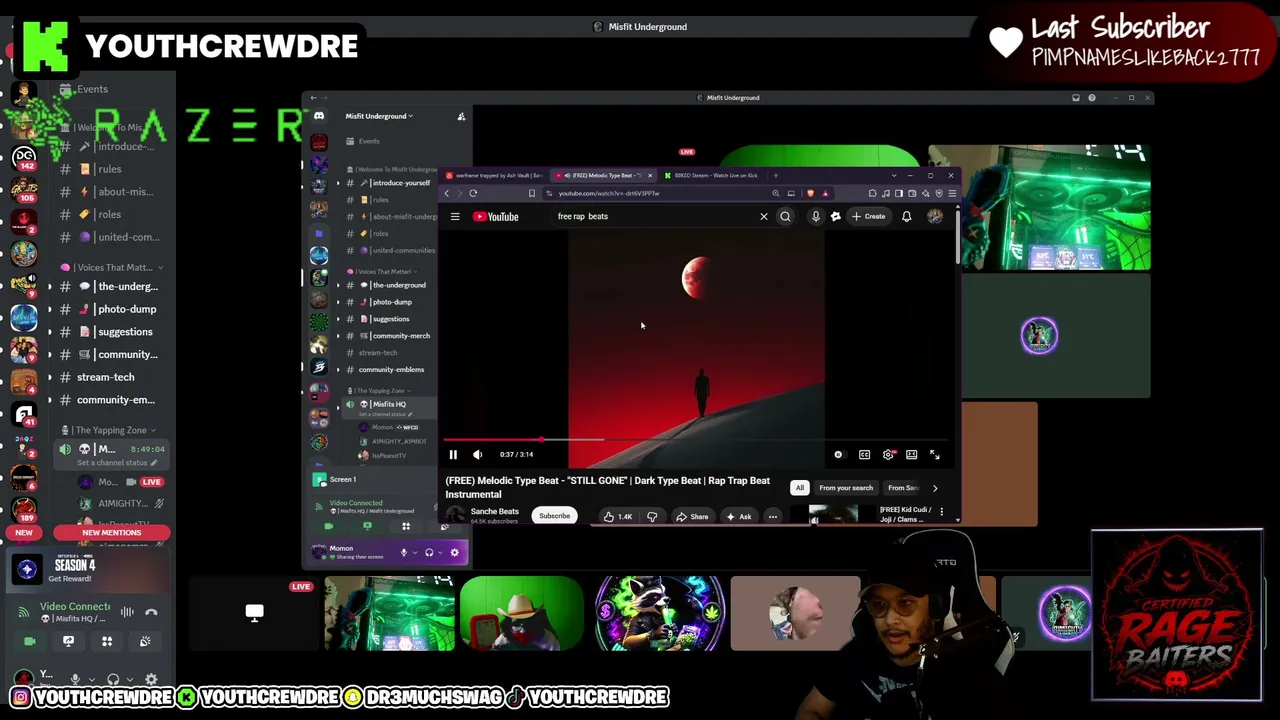Toggle screen share in left Discord panel

tap(68, 641)
